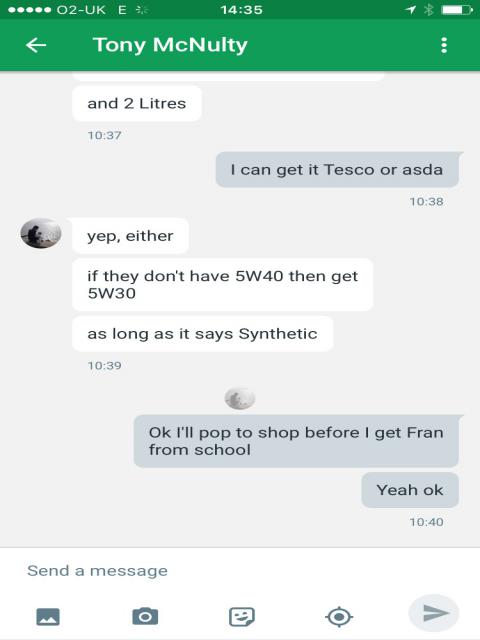
Task: Tap the share location target icon
Action: pyautogui.click(x=339, y=617)
